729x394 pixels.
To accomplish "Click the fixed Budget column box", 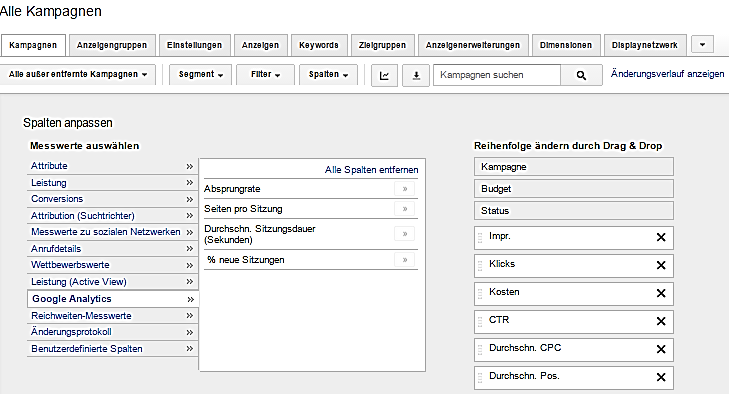I will [574, 189].
